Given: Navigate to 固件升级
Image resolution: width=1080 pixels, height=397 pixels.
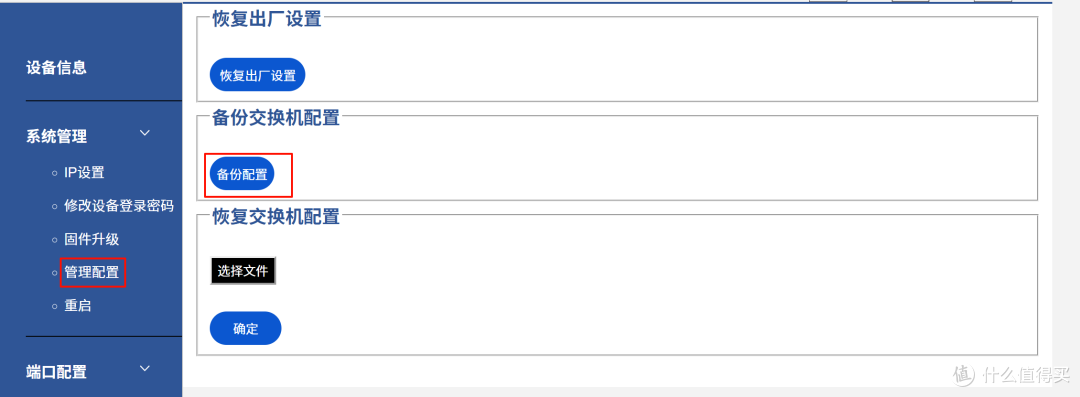Looking at the screenshot, I should pyautogui.click(x=92, y=239).
